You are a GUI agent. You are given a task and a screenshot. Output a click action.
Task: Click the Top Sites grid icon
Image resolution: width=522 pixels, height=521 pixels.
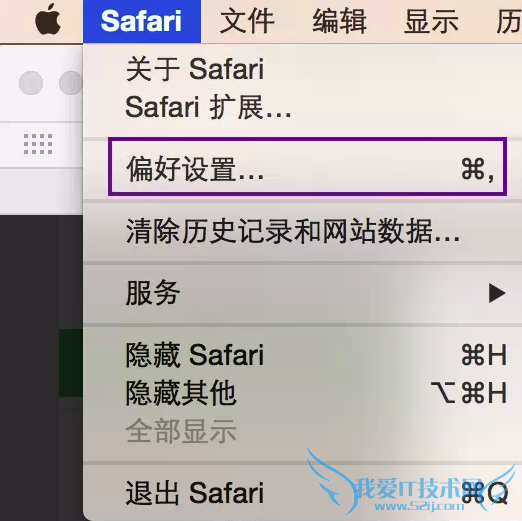(38, 144)
